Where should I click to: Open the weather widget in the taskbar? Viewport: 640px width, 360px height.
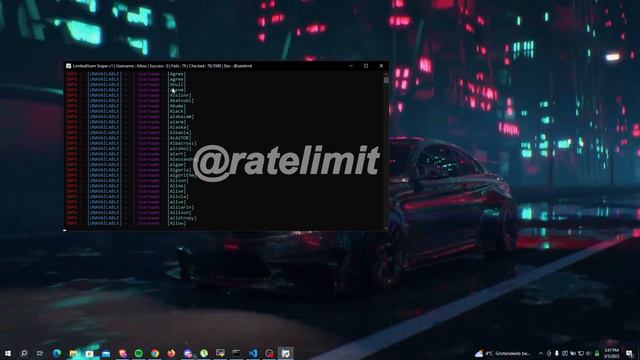tap(504, 353)
